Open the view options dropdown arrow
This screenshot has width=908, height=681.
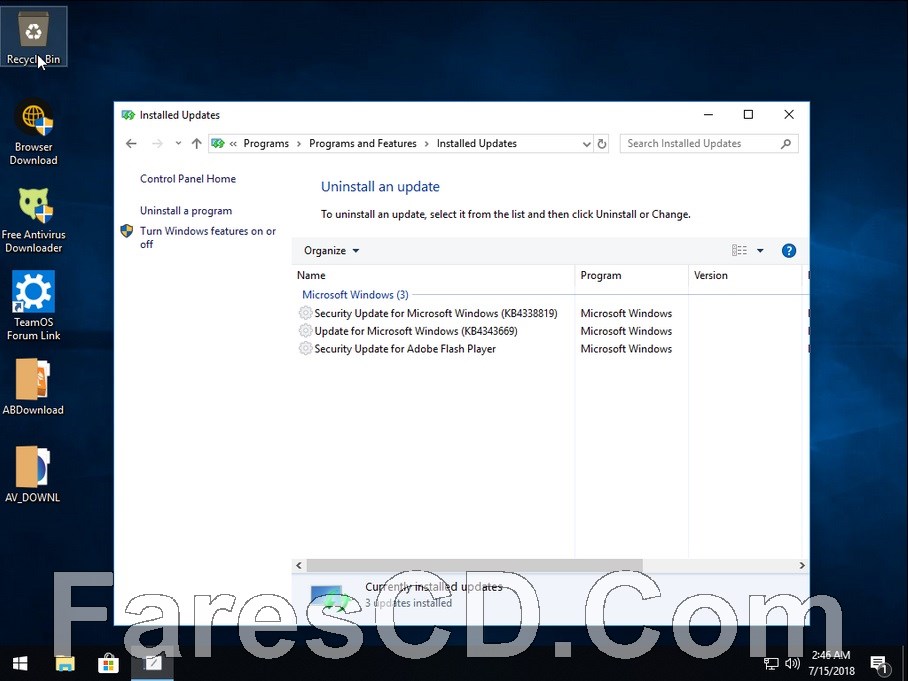(x=760, y=251)
